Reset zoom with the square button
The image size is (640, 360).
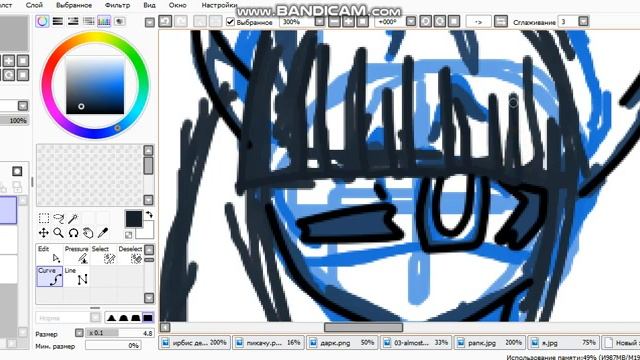pyautogui.click(x=362, y=21)
